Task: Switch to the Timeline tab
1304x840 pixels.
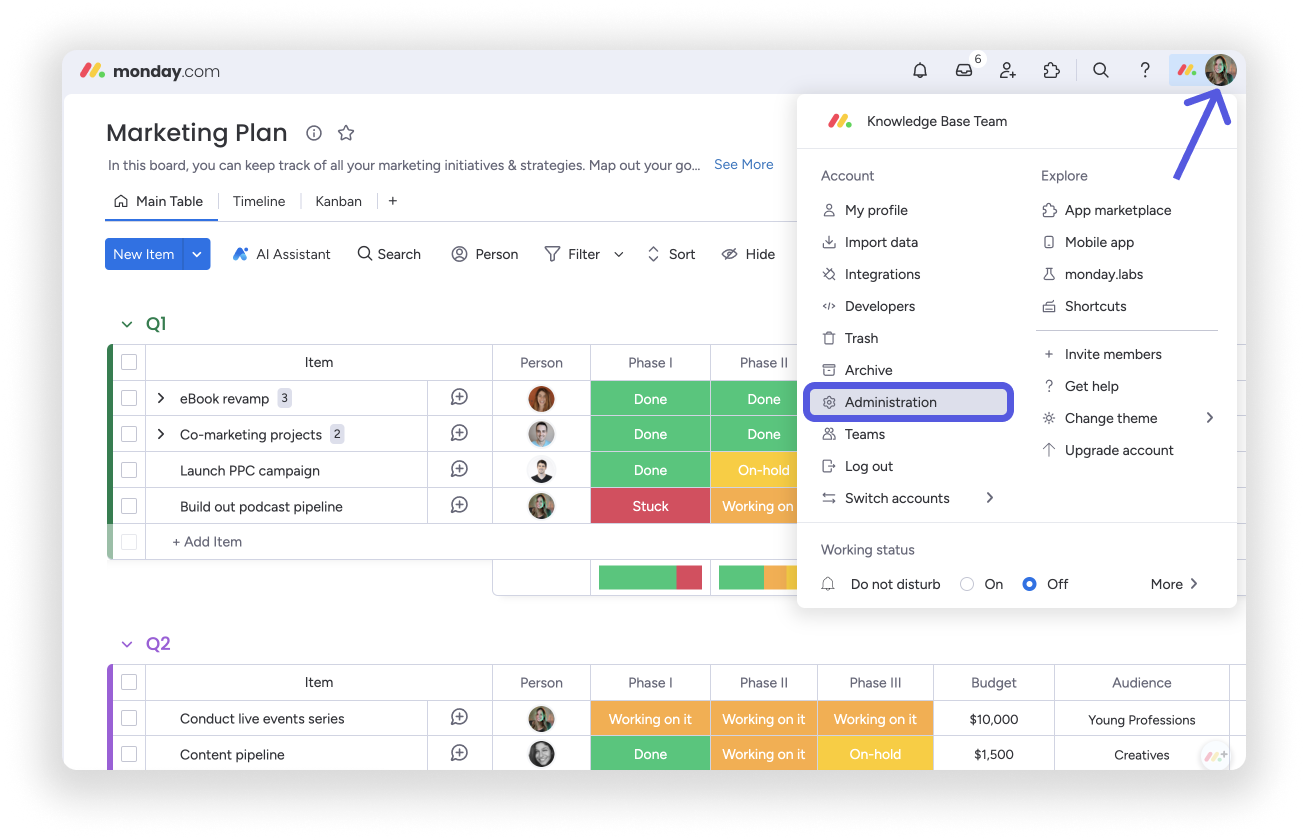Action: click(x=259, y=201)
